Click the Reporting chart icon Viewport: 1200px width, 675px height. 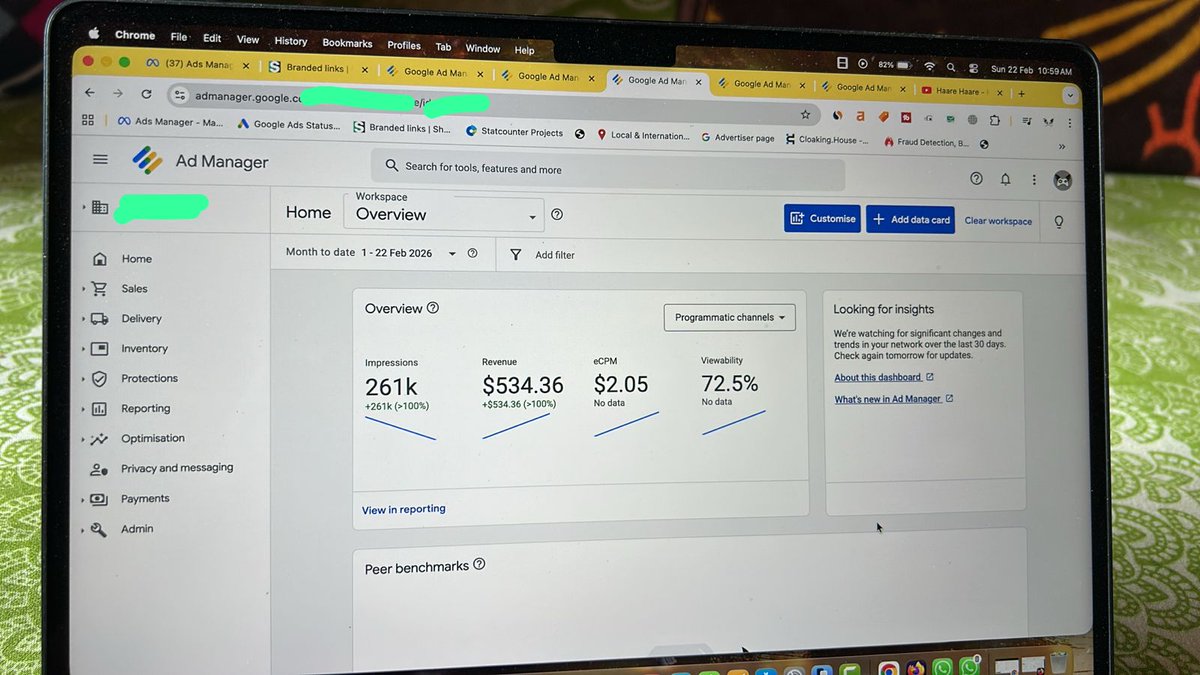(x=99, y=409)
